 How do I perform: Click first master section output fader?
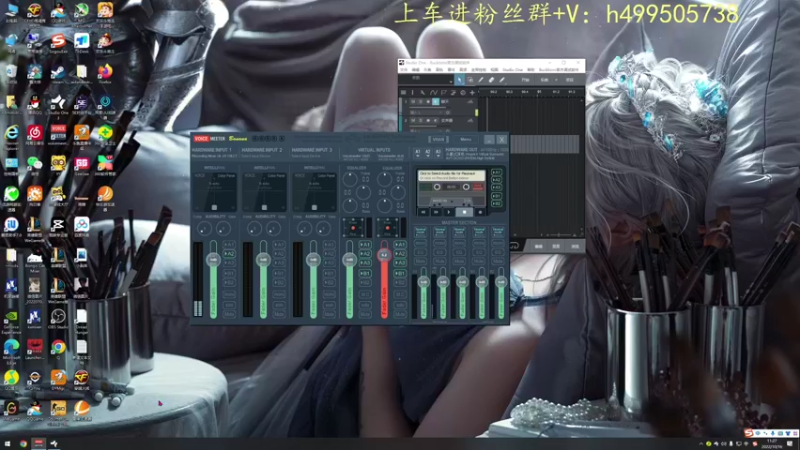(x=423, y=282)
